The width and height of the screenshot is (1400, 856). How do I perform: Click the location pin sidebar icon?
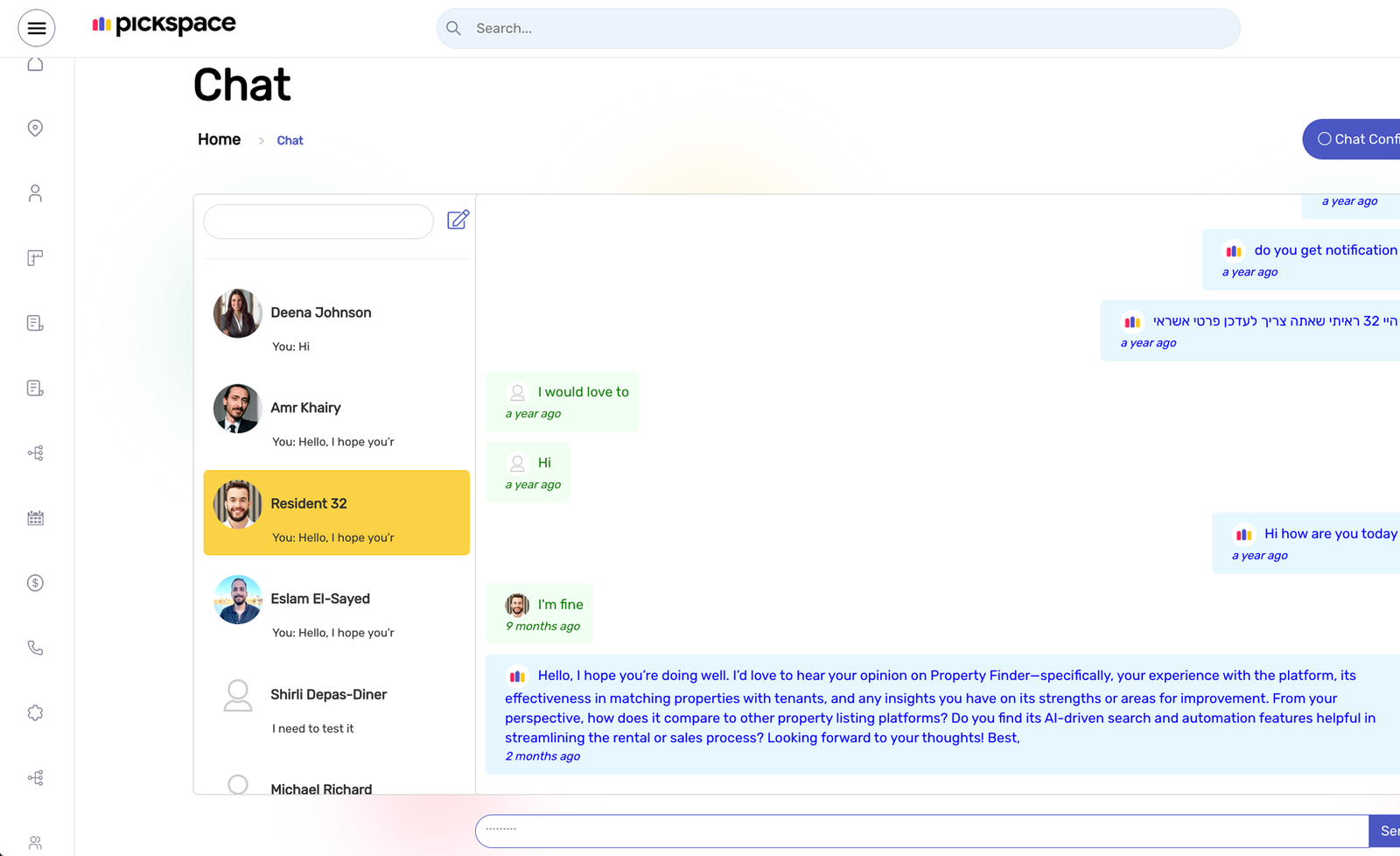35,129
